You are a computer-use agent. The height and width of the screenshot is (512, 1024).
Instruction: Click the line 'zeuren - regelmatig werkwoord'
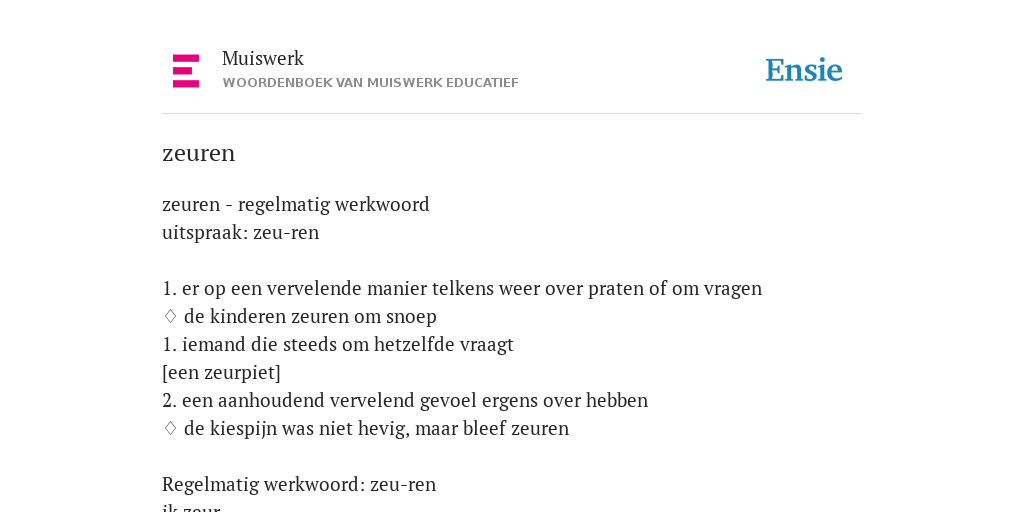(x=296, y=204)
